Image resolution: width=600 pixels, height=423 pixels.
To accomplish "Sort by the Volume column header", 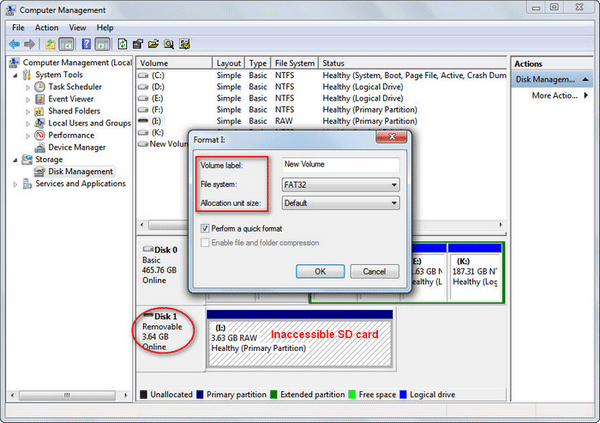I will 174,63.
